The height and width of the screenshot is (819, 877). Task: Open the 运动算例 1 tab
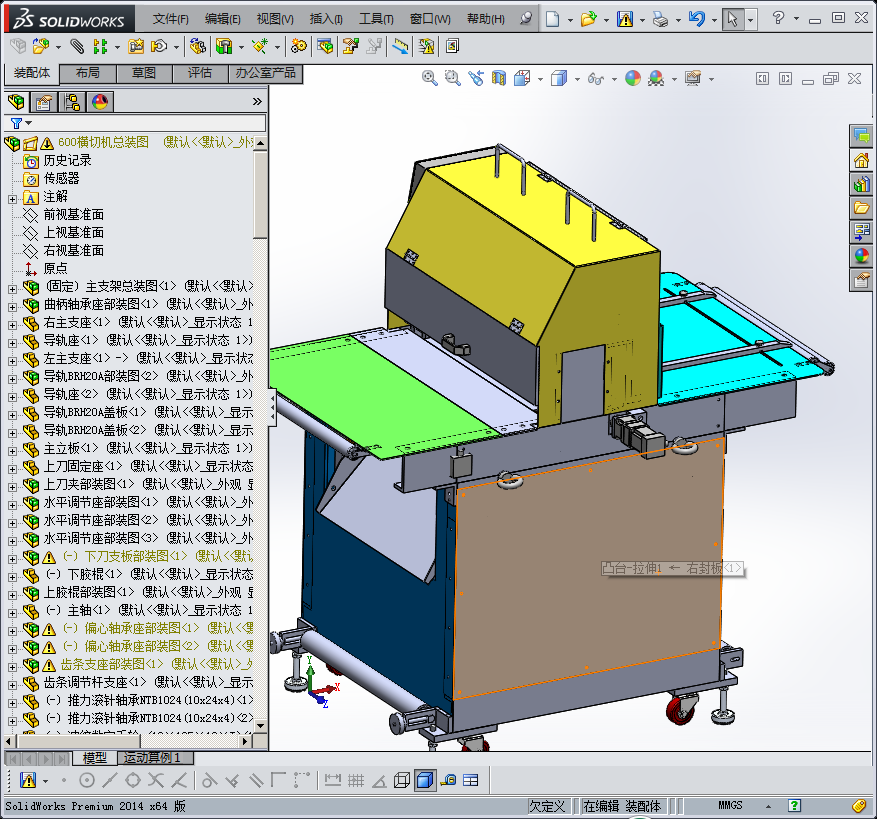(155, 758)
